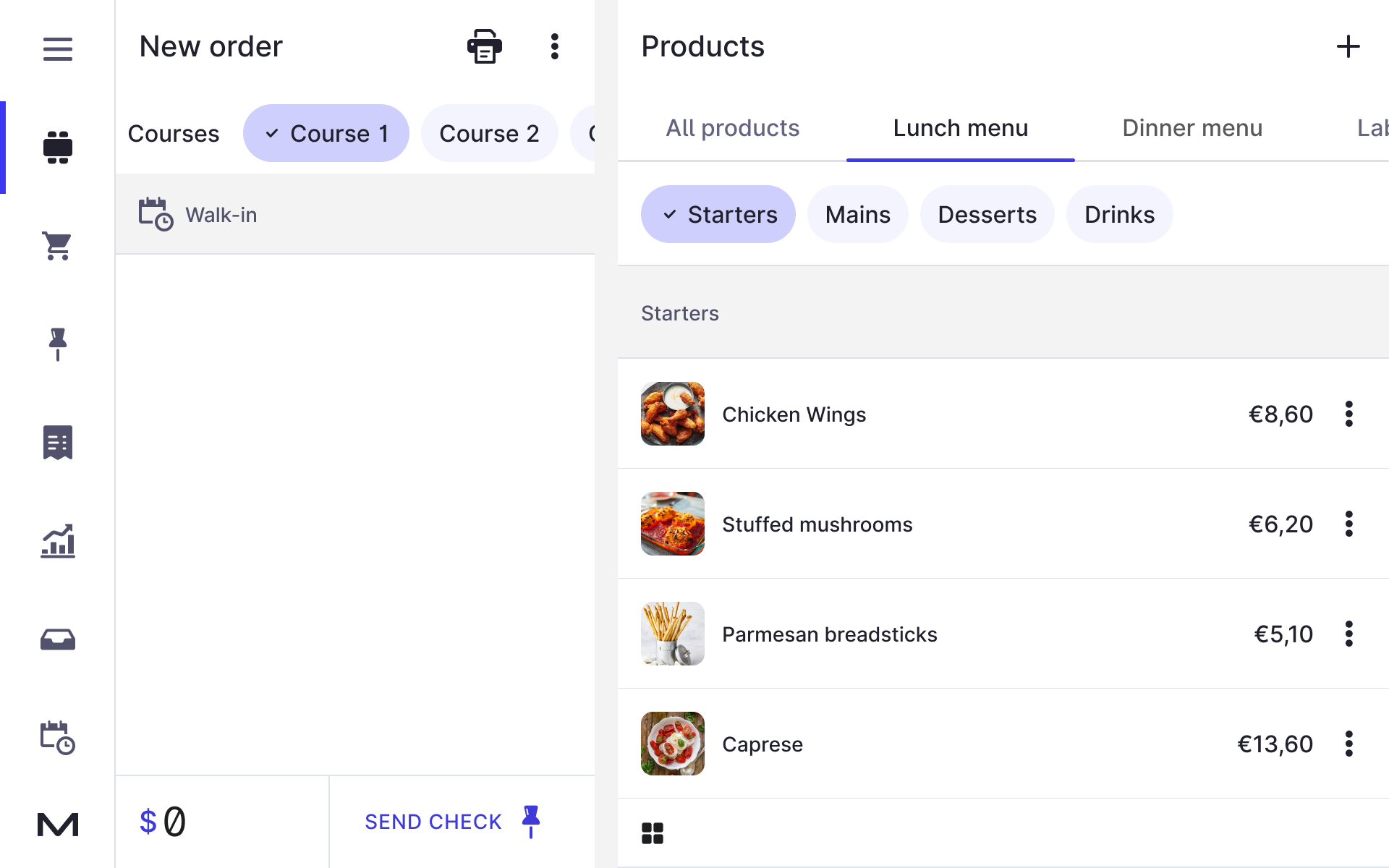Open the receipts icon in sidebar
Image resolution: width=1389 pixels, height=868 pixels.
[58, 442]
